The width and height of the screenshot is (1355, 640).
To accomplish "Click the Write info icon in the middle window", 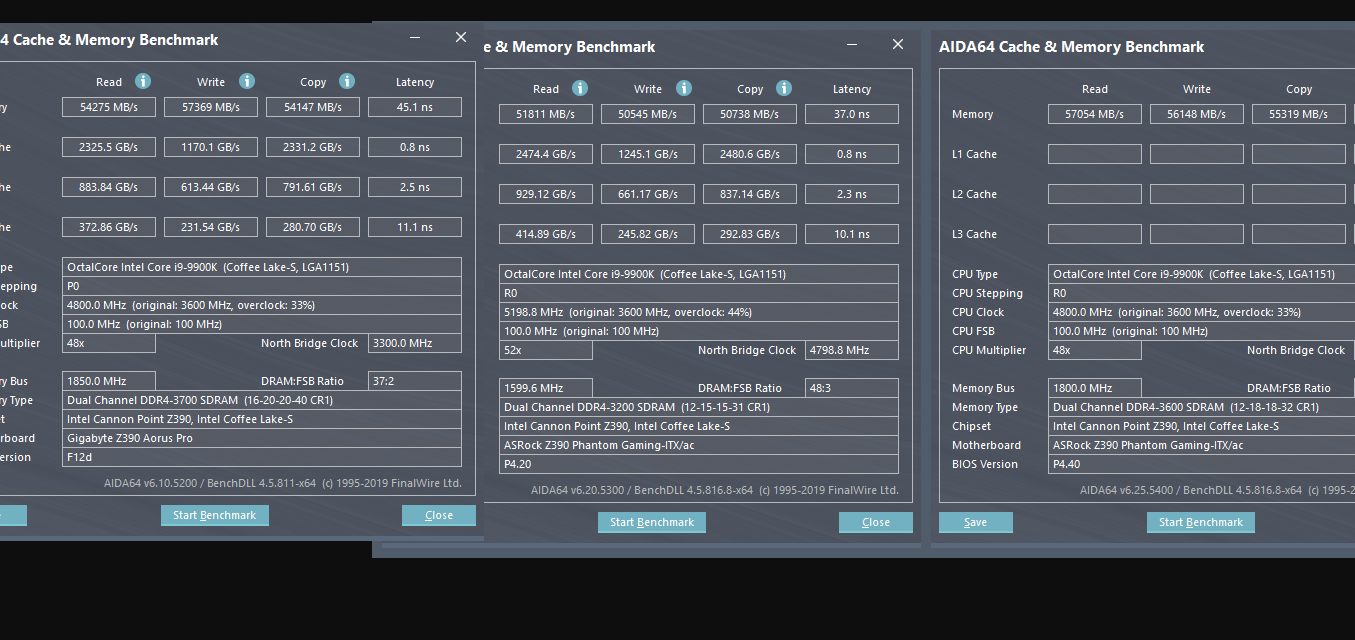I will pyautogui.click(x=683, y=88).
